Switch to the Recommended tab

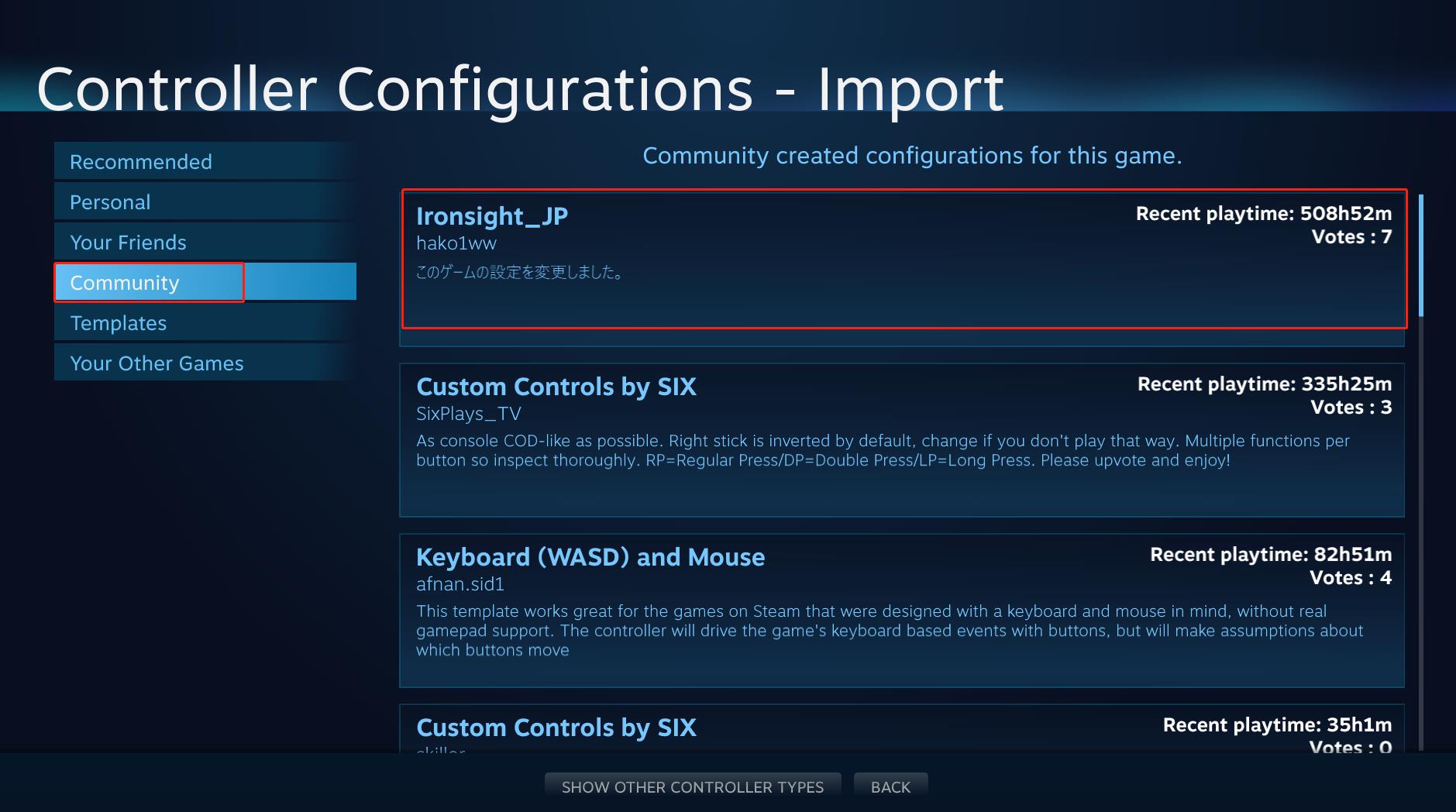point(140,161)
